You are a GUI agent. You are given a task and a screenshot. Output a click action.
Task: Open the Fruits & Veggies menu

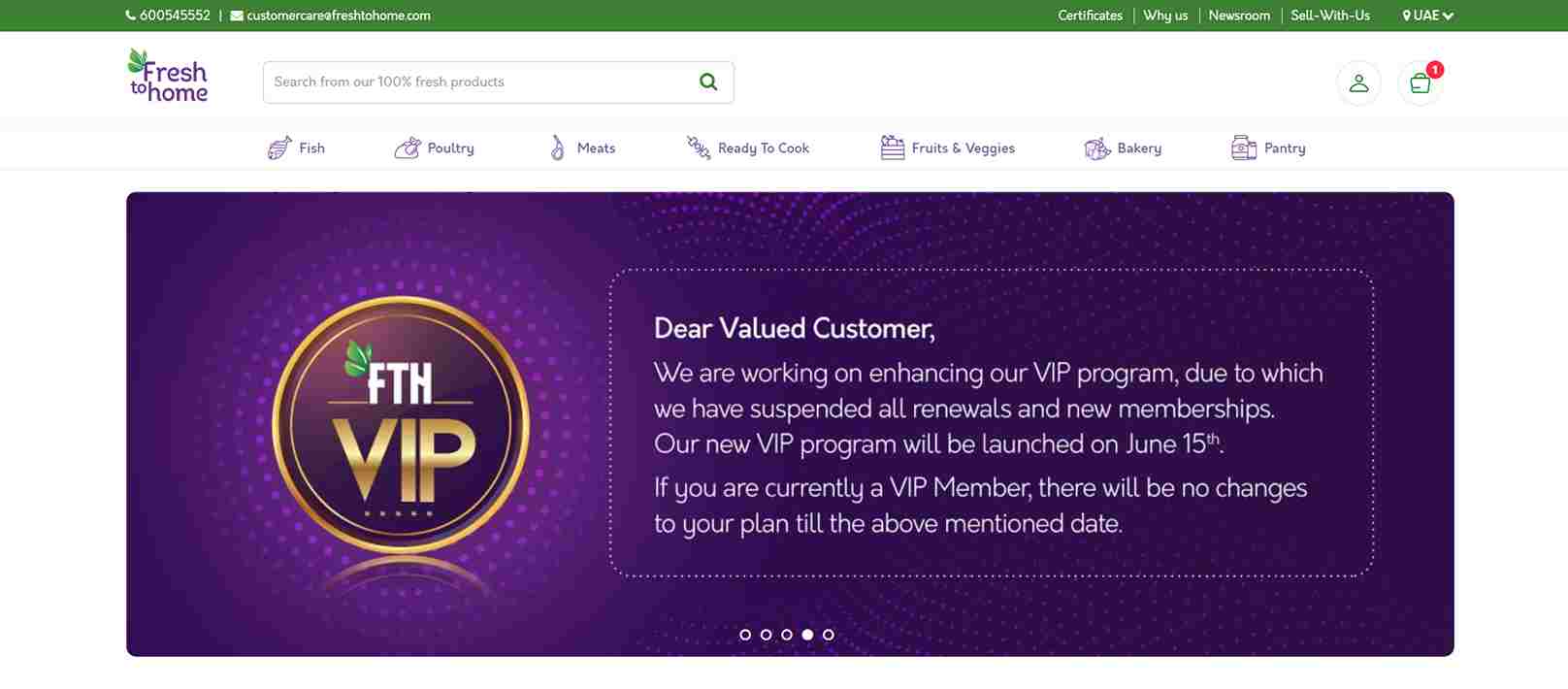pyautogui.click(x=963, y=148)
